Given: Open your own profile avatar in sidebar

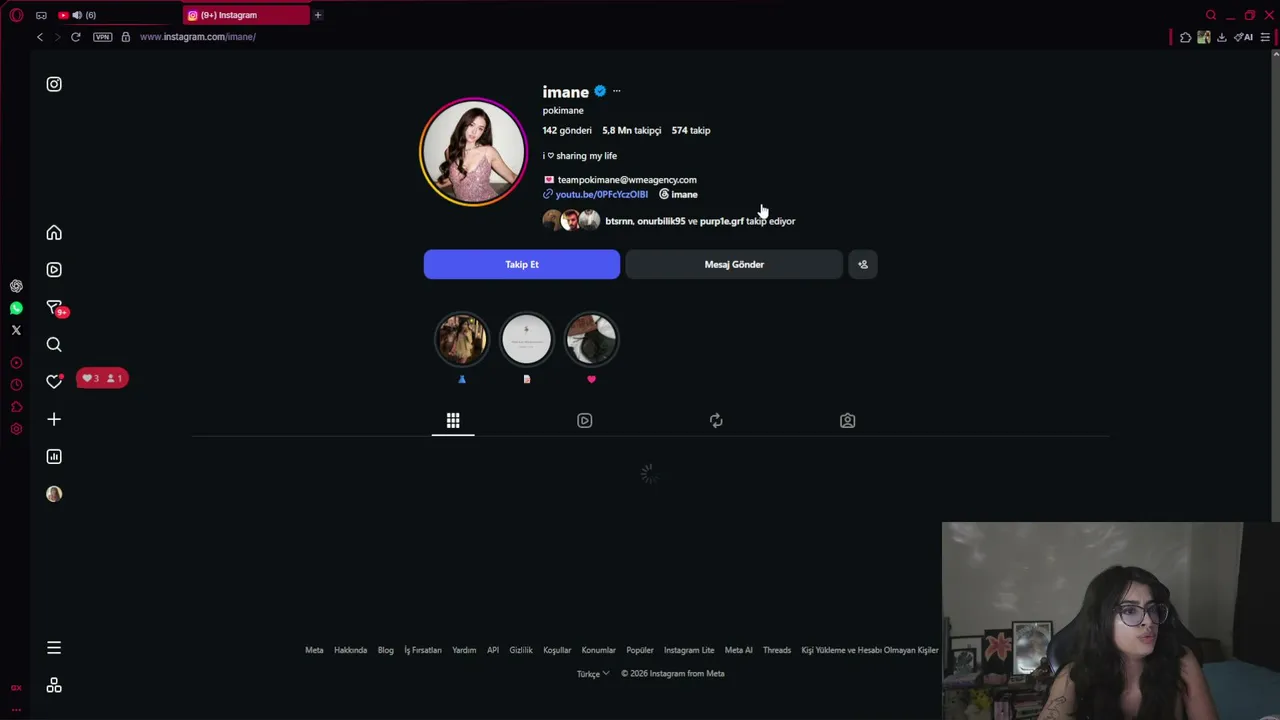Looking at the screenshot, I should (x=54, y=494).
